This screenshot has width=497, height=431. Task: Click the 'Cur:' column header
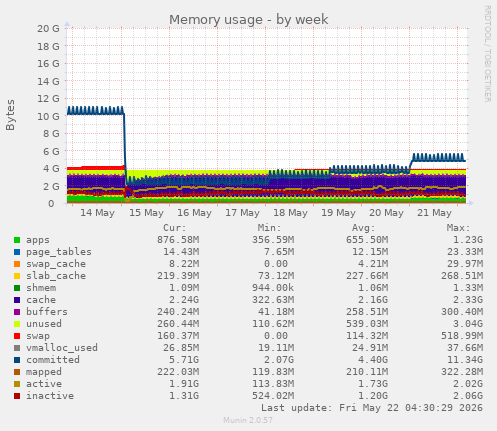coord(174,228)
